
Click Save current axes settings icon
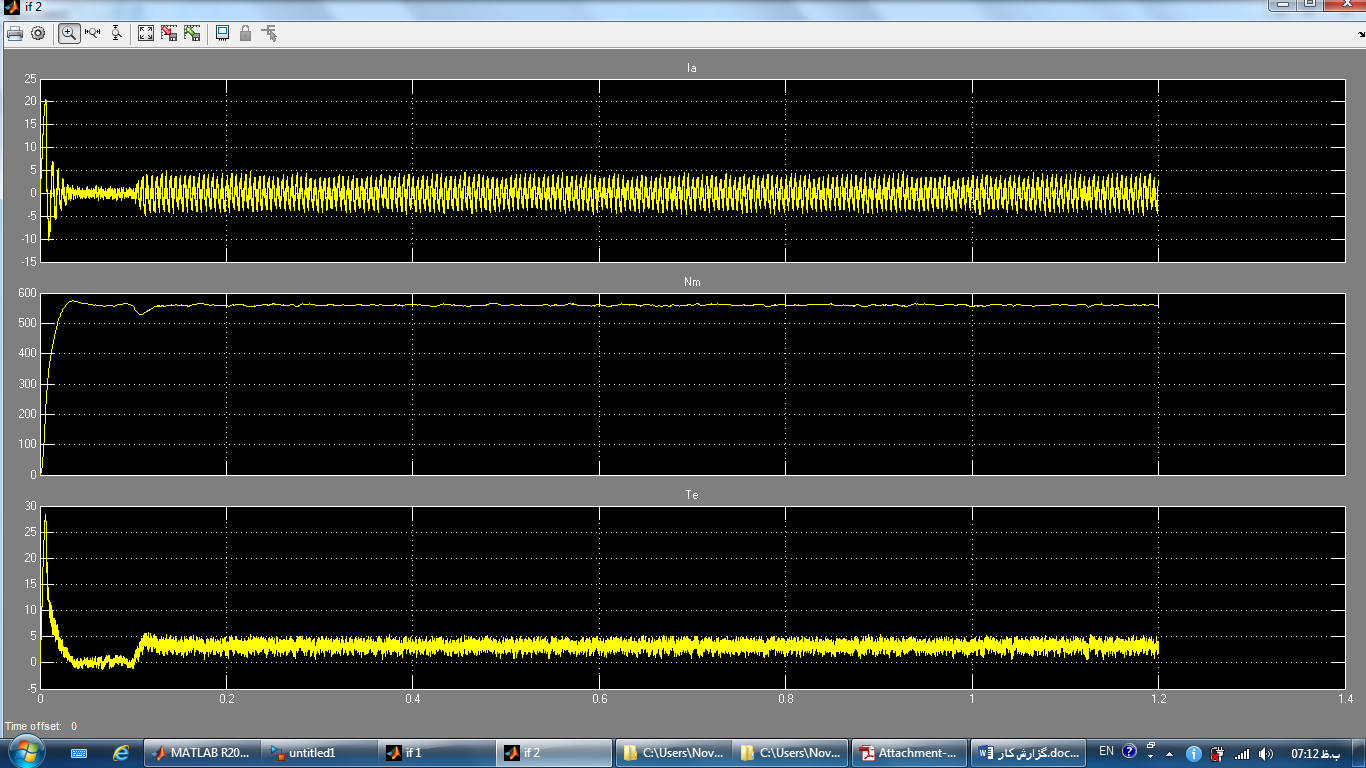coord(168,33)
